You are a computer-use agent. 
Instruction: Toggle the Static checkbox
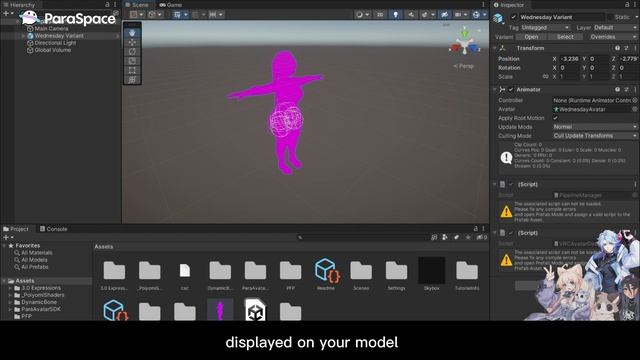click(x=610, y=17)
